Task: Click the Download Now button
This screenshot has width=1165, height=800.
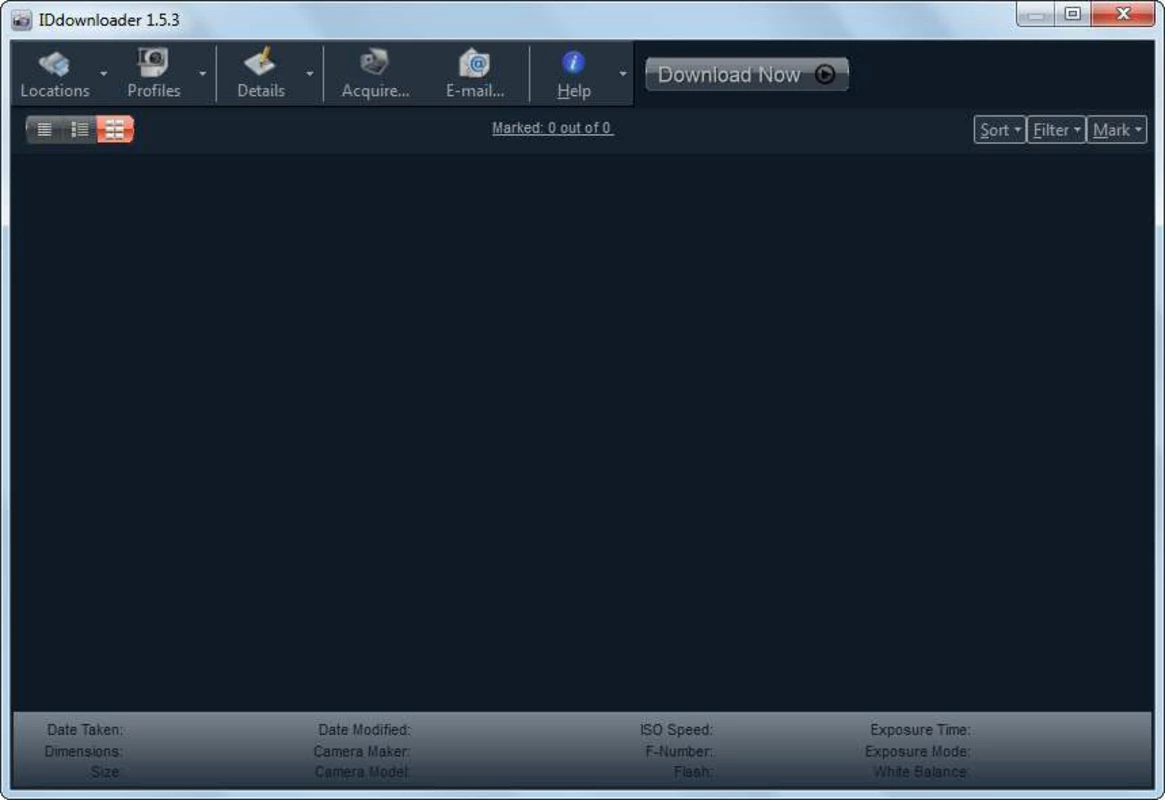Action: 747,74
